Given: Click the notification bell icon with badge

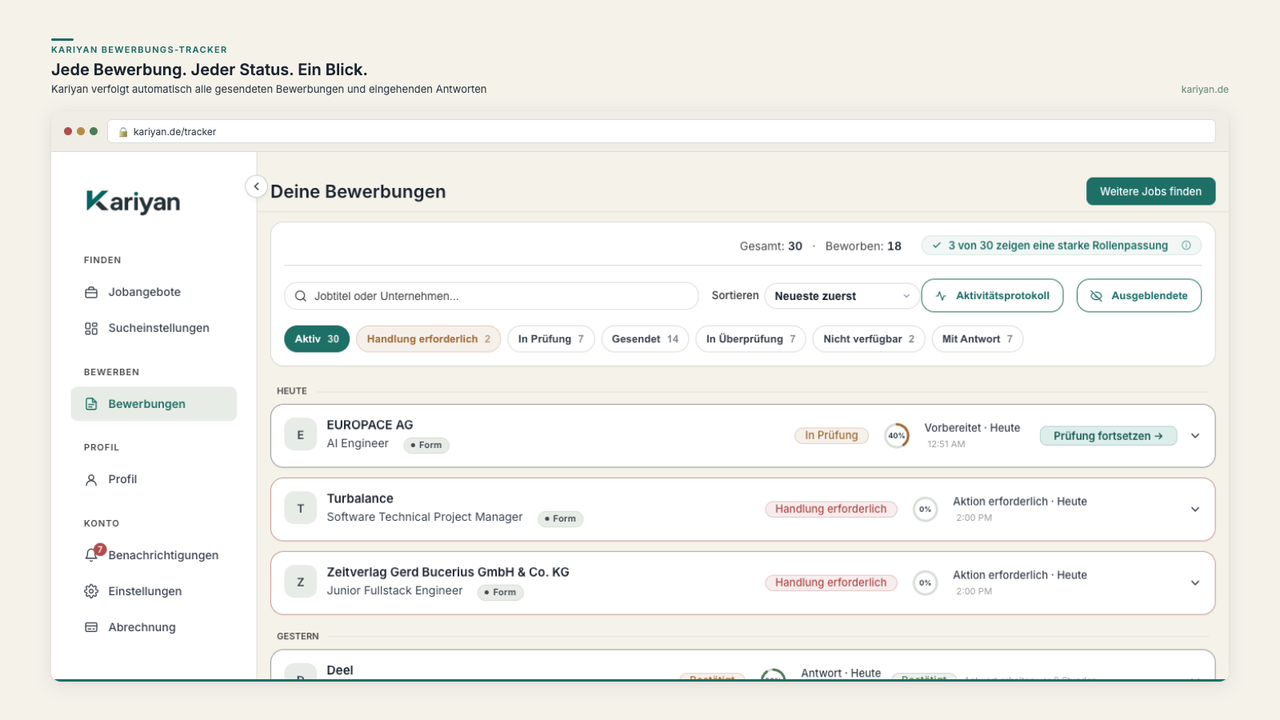Looking at the screenshot, I should [x=93, y=554].
